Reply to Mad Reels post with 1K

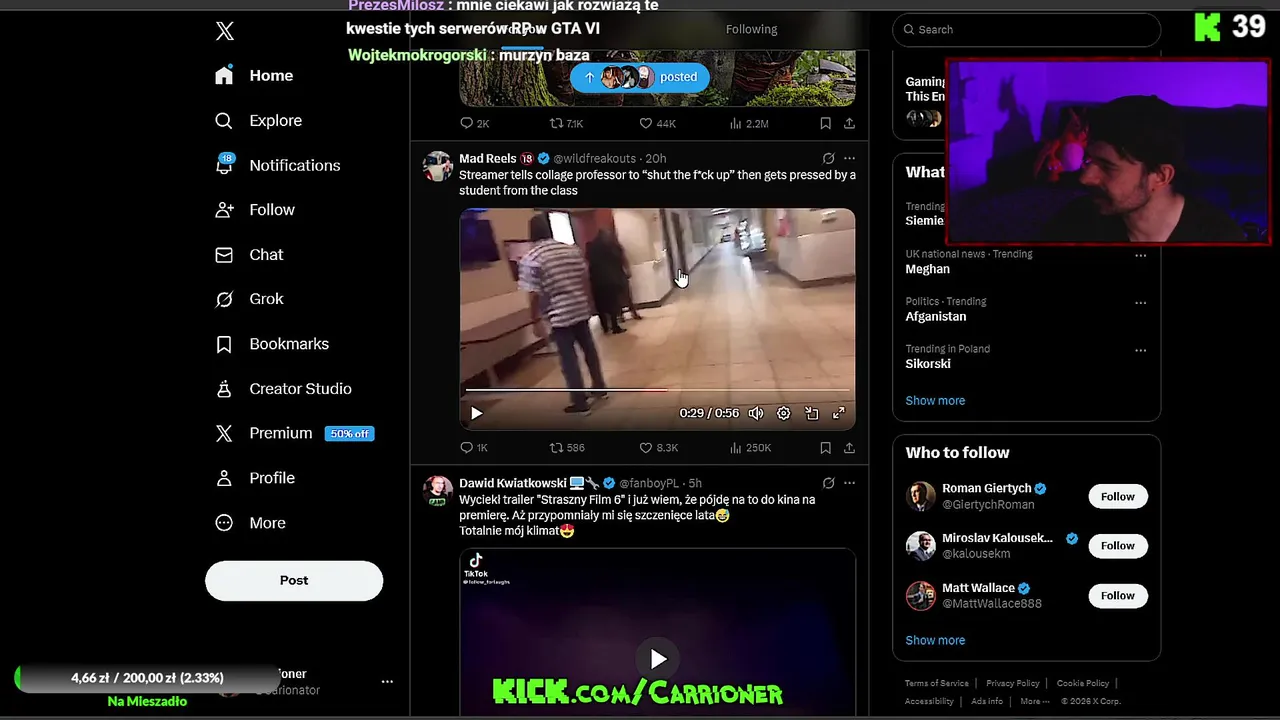point(474,448)
